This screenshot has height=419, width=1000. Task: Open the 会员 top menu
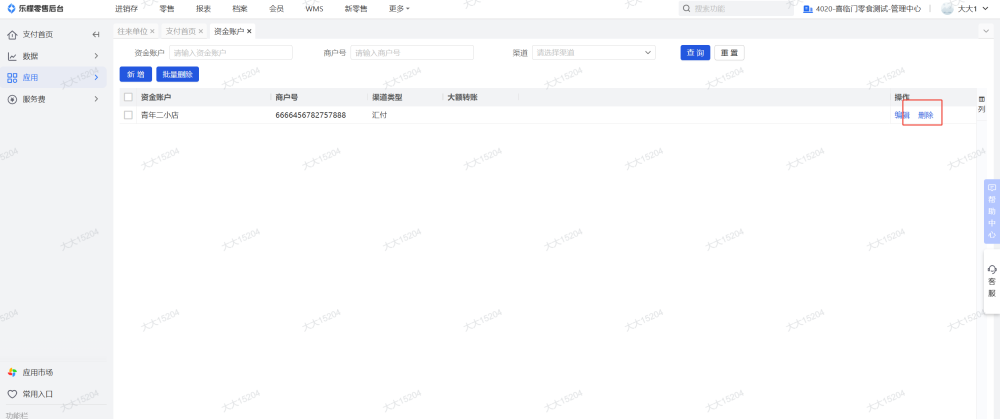click(x=276, y=9)
